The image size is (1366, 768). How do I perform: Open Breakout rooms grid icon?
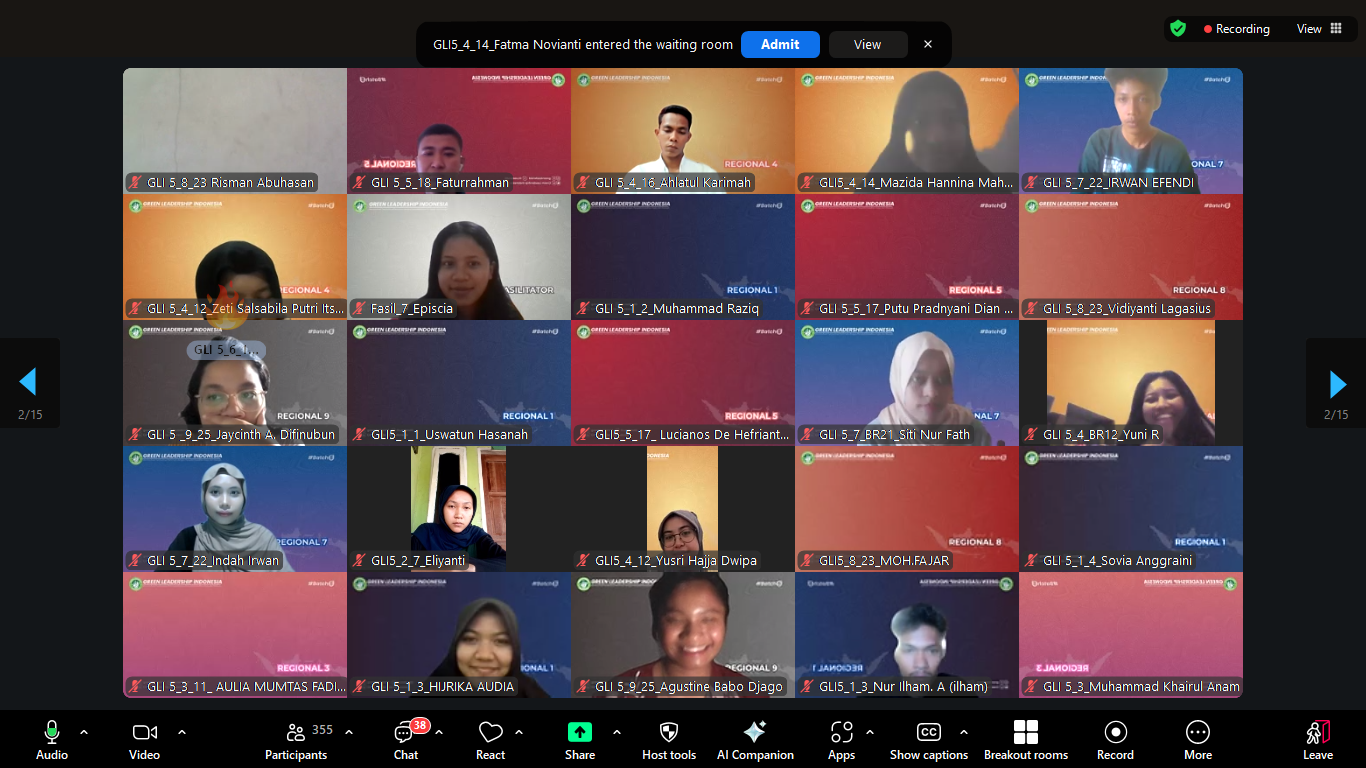1025,733
